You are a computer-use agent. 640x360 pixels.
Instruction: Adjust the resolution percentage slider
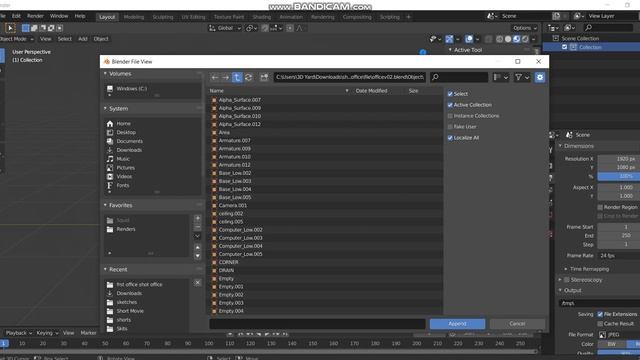click(619, 176)
